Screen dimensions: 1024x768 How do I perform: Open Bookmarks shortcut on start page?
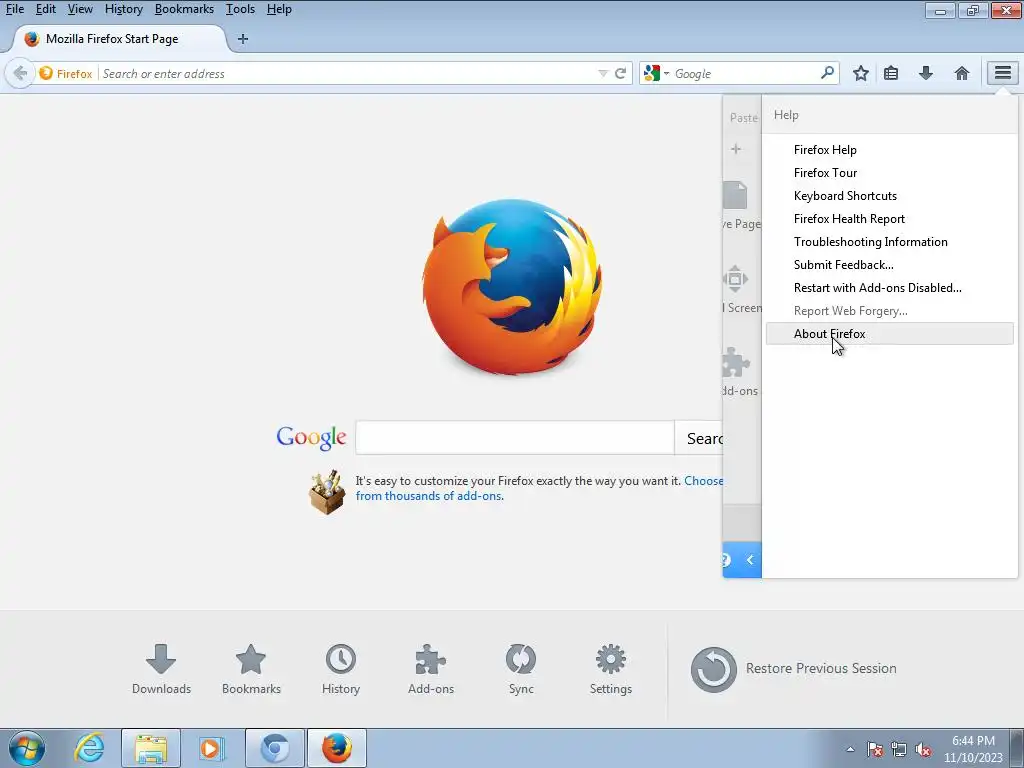[251, 669]
